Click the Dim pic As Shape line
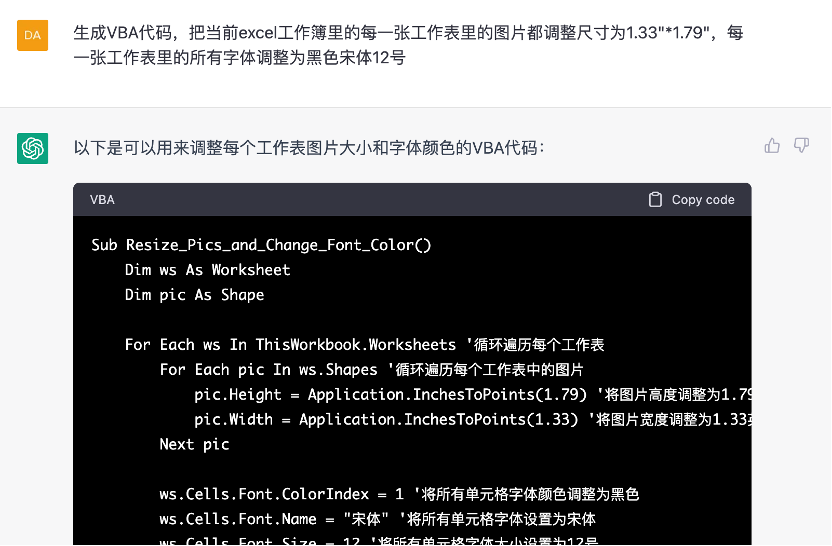Image resolution: width=832 pixels, height=546 pixels. point(194,294)
